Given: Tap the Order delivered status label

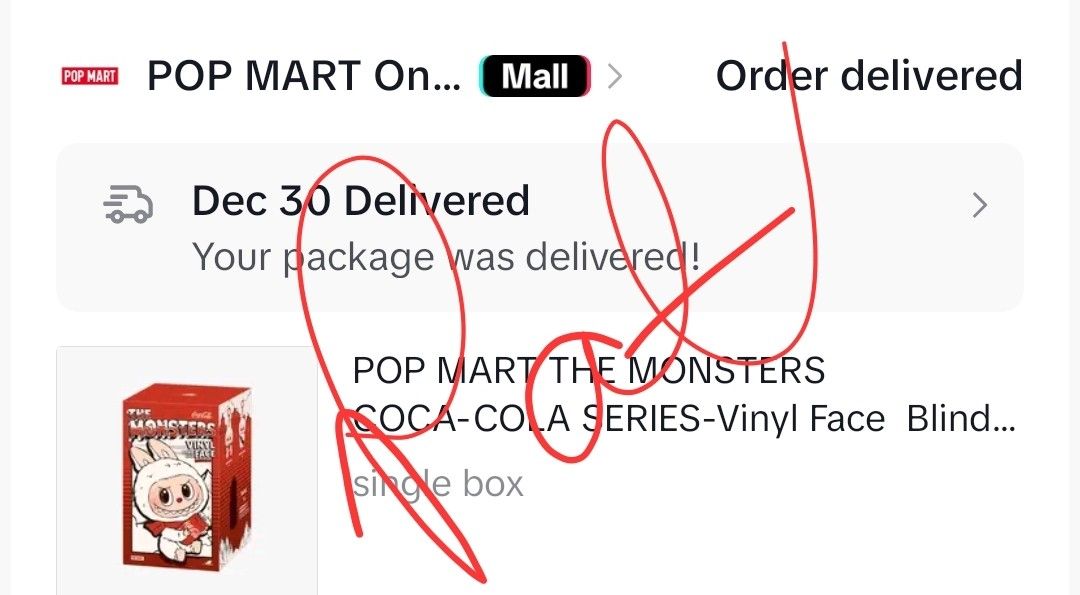Looking at the screenshot, I should click(x=869, y=76).
